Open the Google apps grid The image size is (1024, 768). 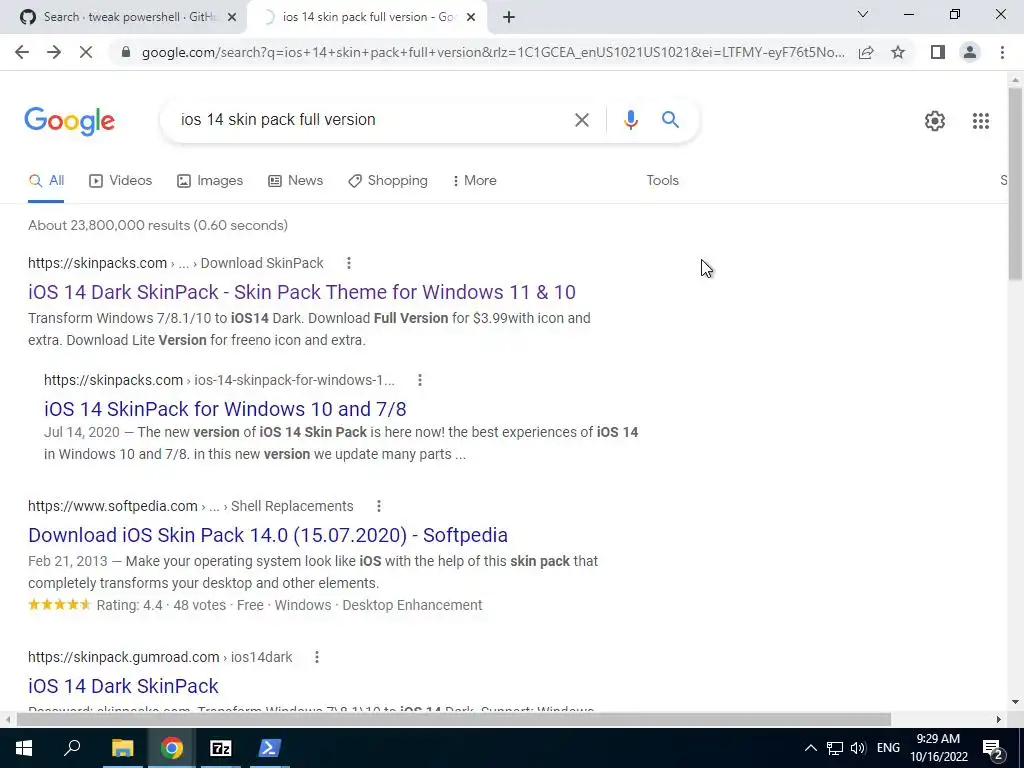point(980,121)
